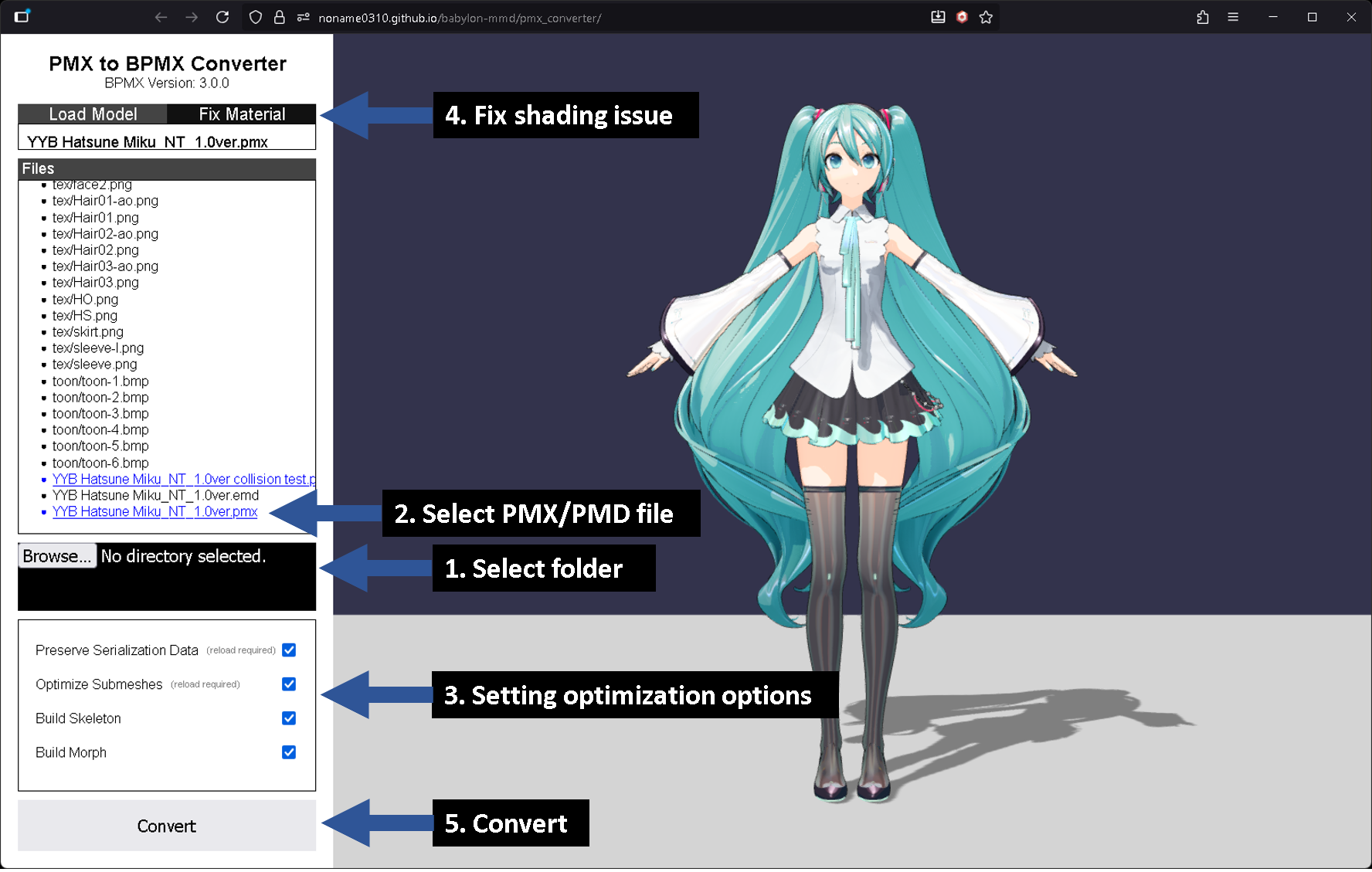1372x872 pixels.
Task: Click tex/HS.png in file list
Action: point(85,316)
